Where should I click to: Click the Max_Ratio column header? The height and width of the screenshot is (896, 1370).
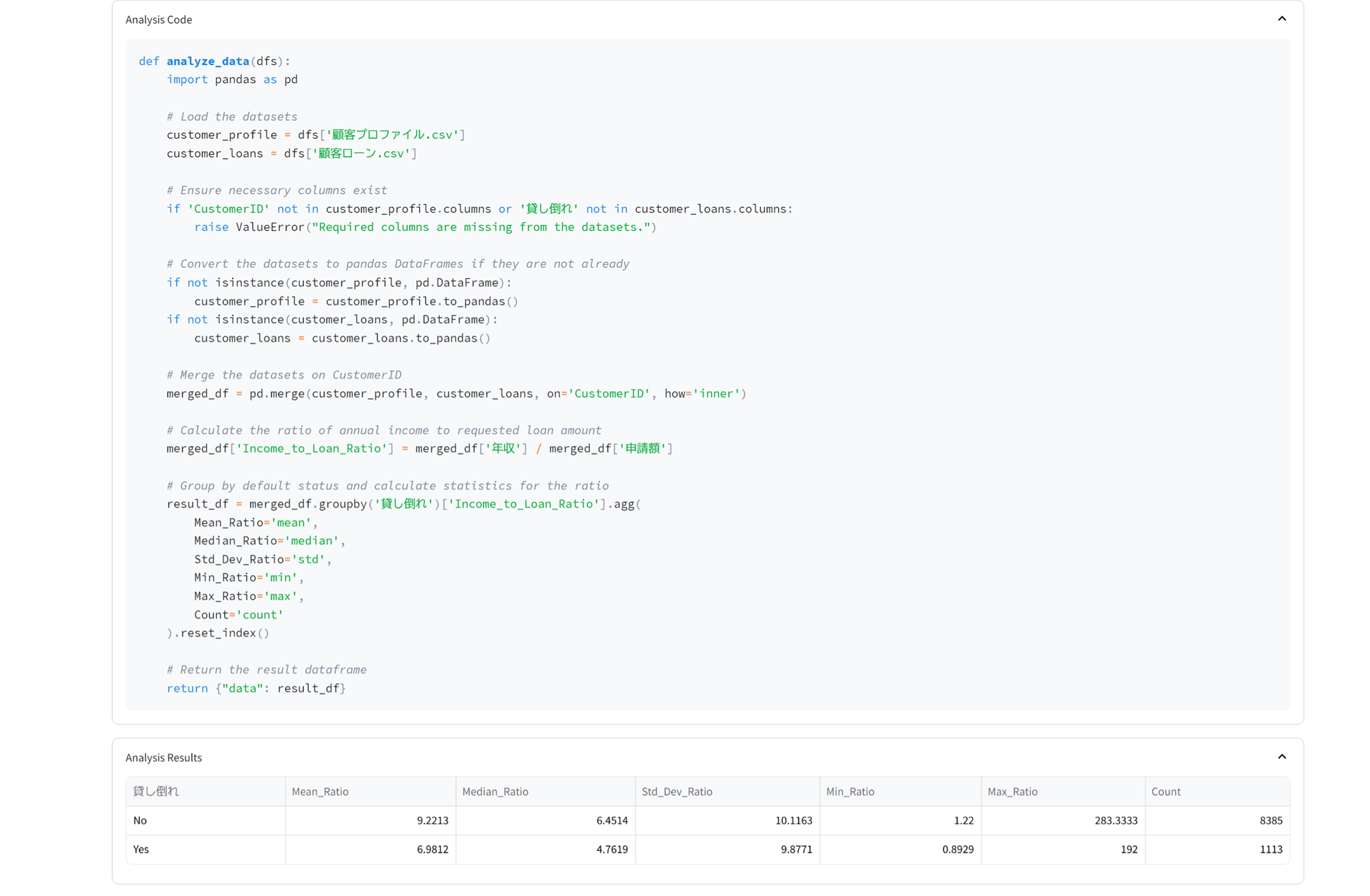point(1012,791)
